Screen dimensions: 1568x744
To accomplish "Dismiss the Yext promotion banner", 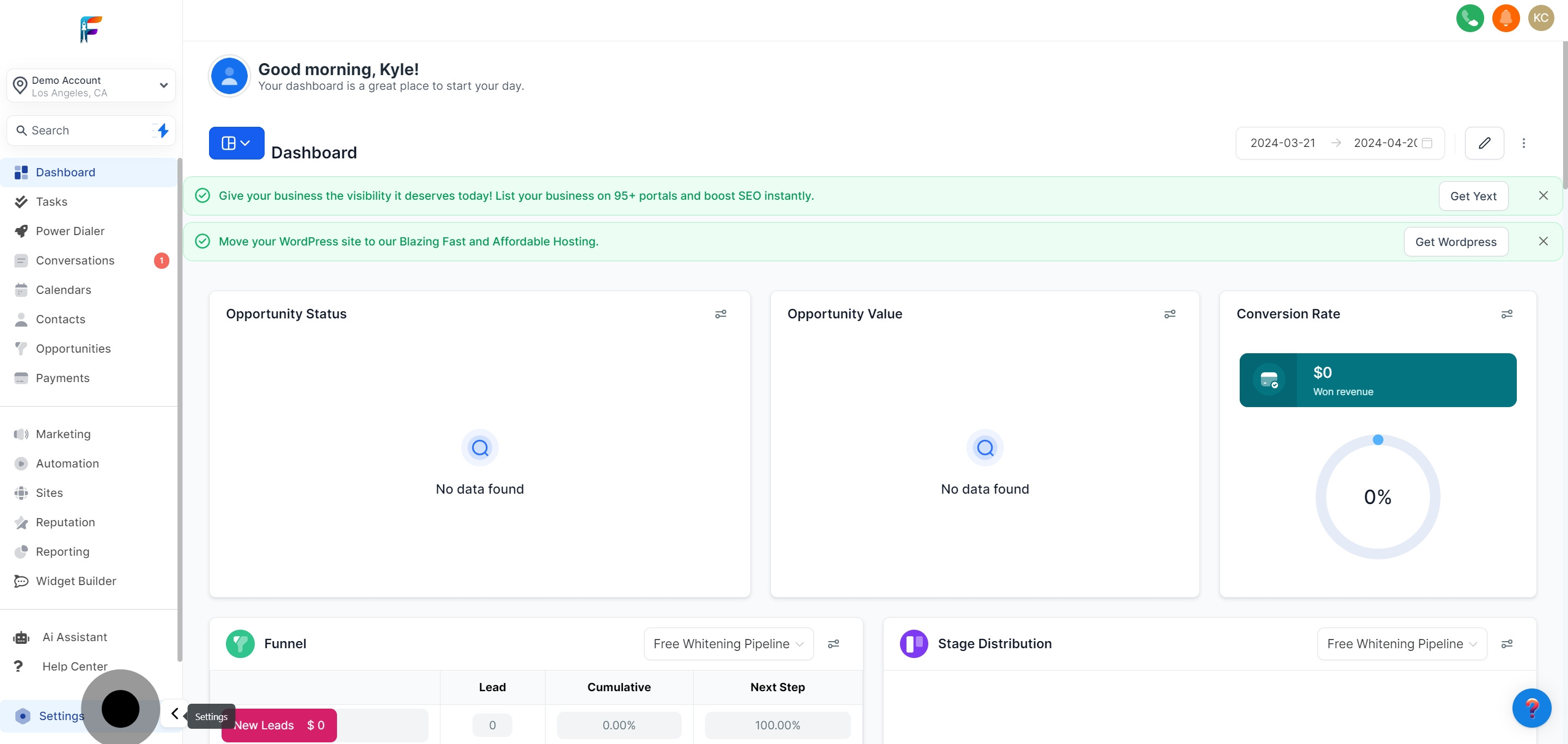I will (1543, 195).
